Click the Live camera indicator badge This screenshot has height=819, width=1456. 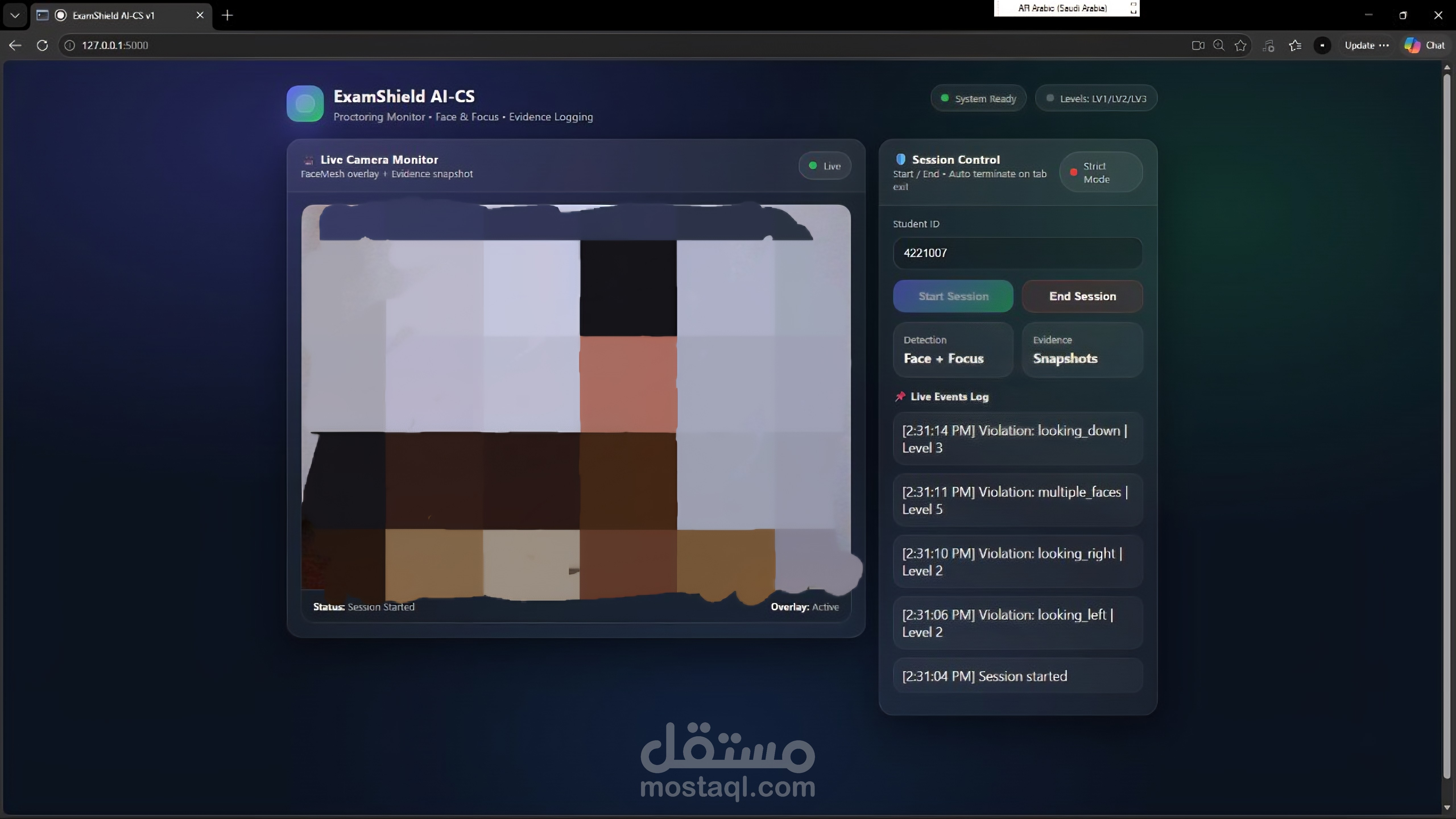coord(825,166)
